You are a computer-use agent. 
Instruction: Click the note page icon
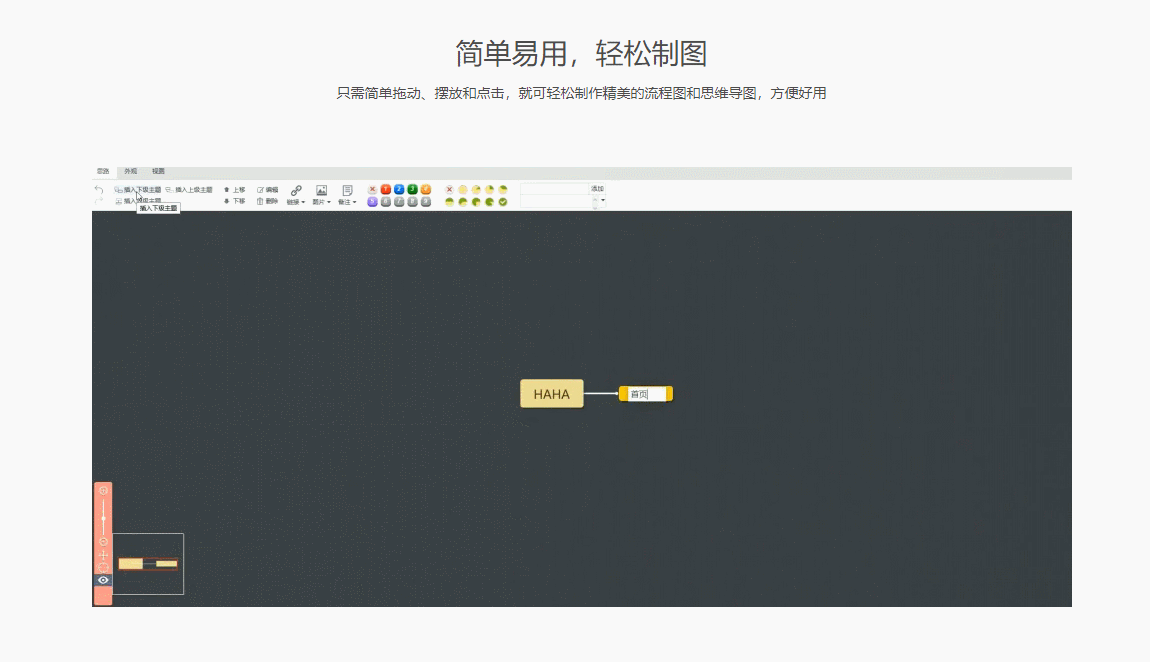click(x=347, y=191)
